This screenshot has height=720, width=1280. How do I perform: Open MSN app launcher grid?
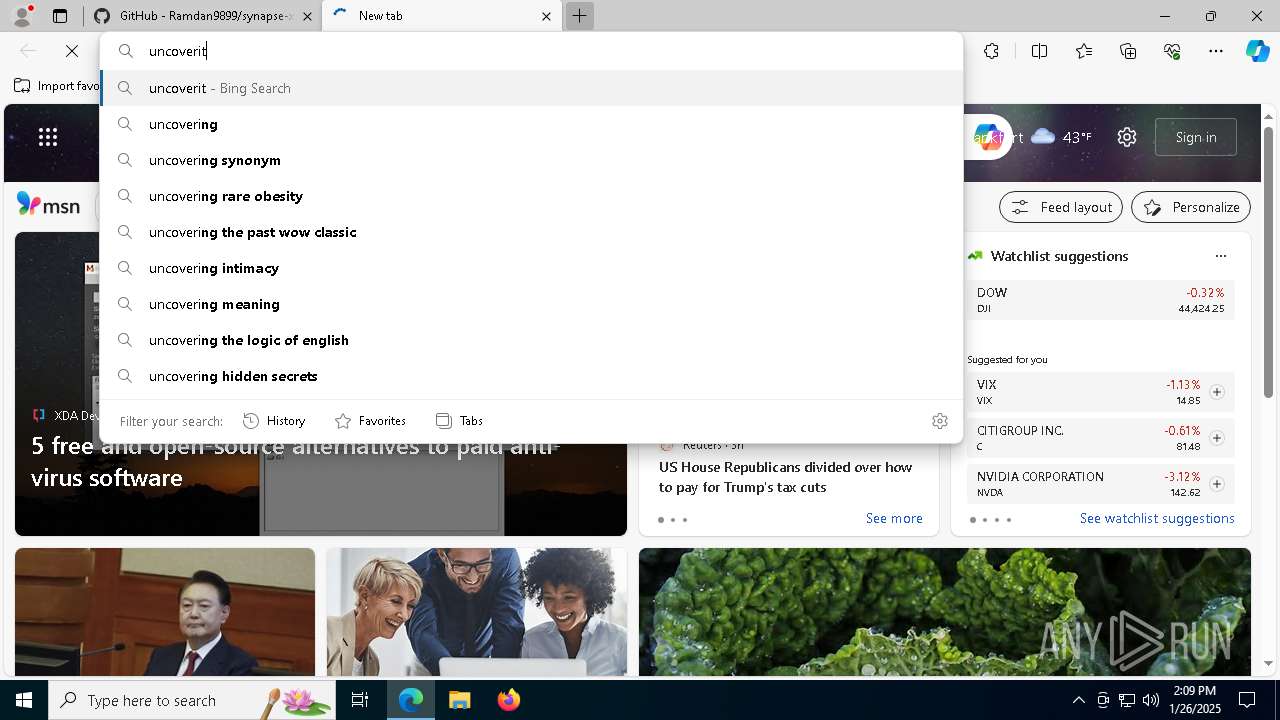48,137
